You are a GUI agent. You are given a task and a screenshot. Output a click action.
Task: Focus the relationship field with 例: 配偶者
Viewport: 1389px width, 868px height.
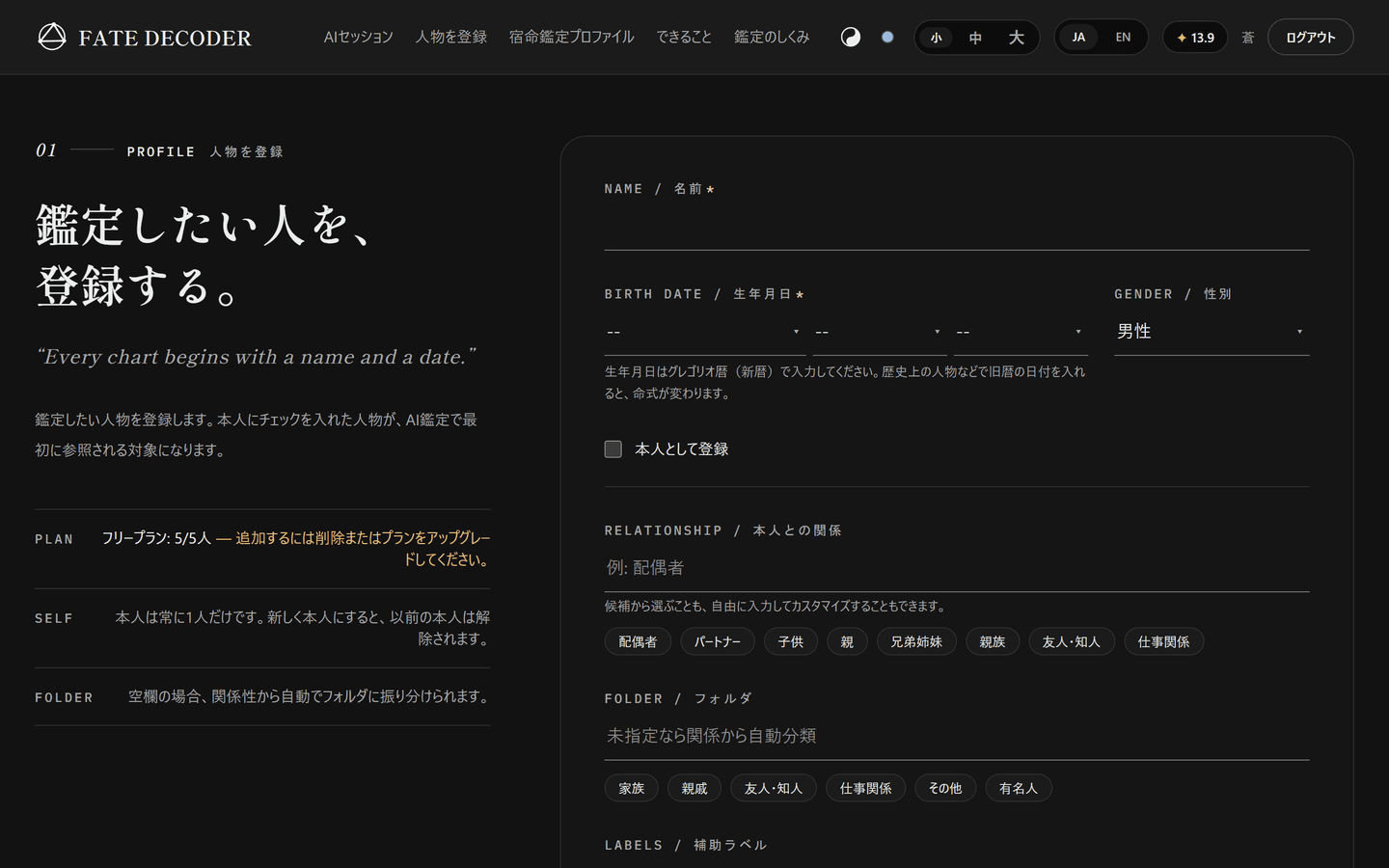pyautogui.click(x=957, y=568)
